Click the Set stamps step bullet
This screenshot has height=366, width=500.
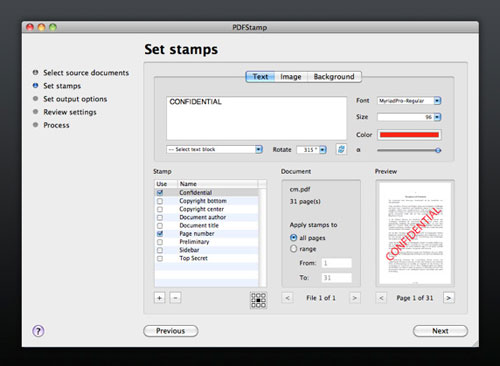[x=35, y=86]
